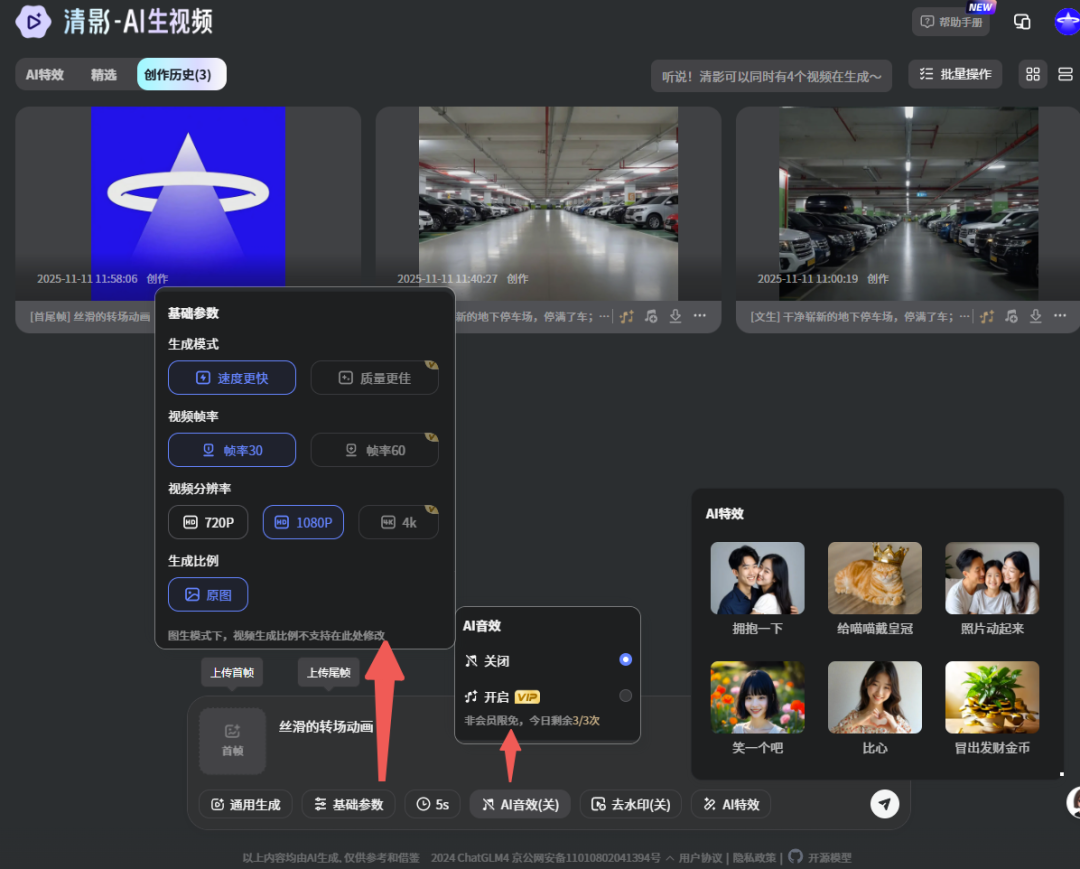Choose the 帧率30 frame rate

click(x=232, y=450)
